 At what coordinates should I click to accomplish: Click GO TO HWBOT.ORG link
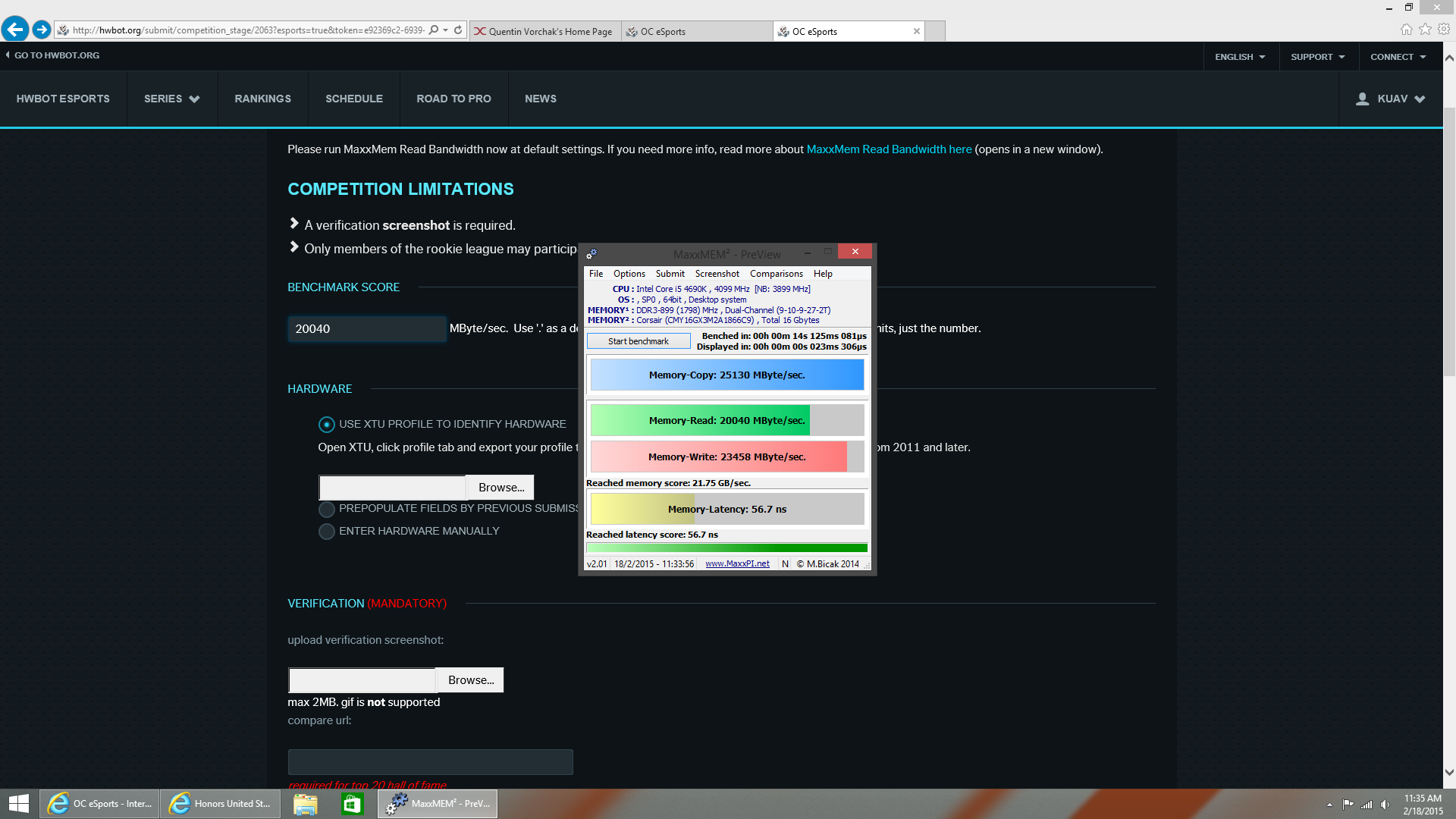52,55
